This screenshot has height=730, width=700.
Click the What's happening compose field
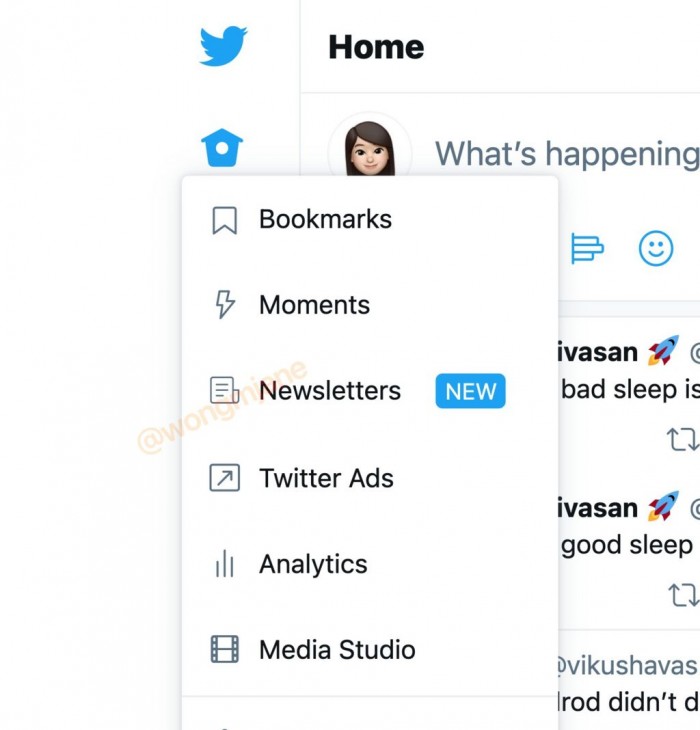pyautogui.click(x=567, y=154)
